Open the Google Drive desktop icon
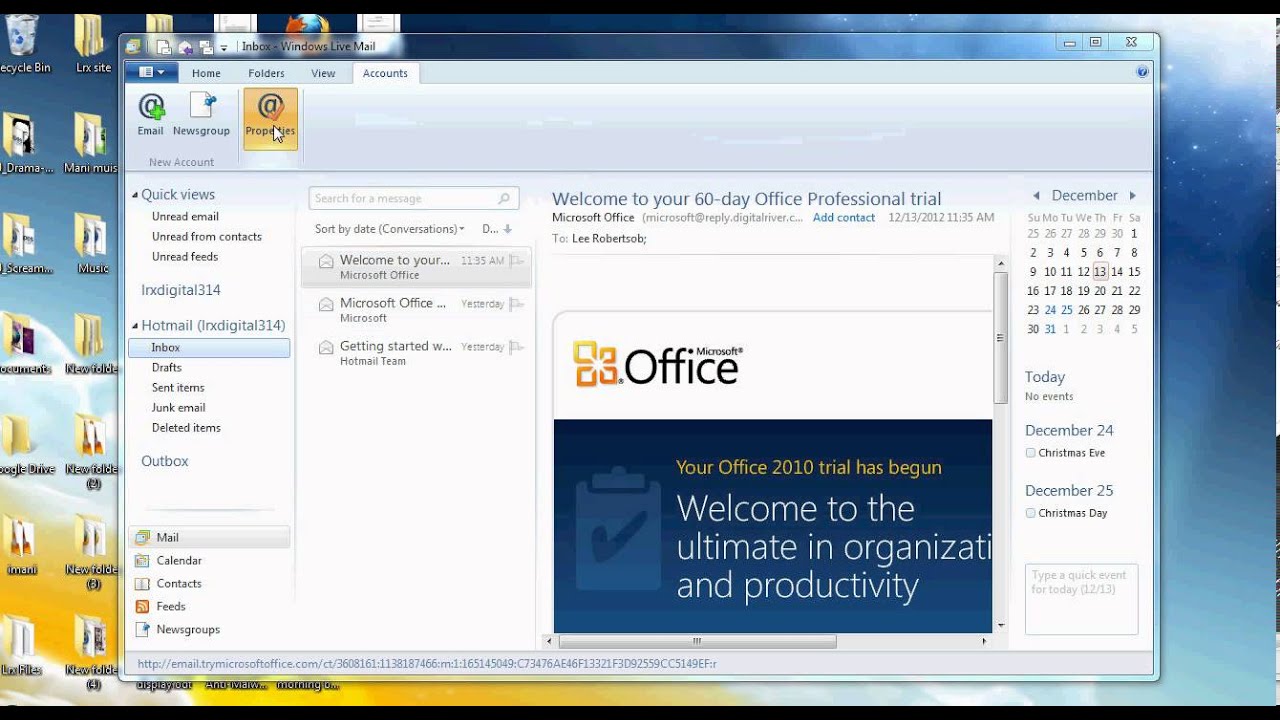The height and width of the screenshot is (720, 1280). (24, 445)
